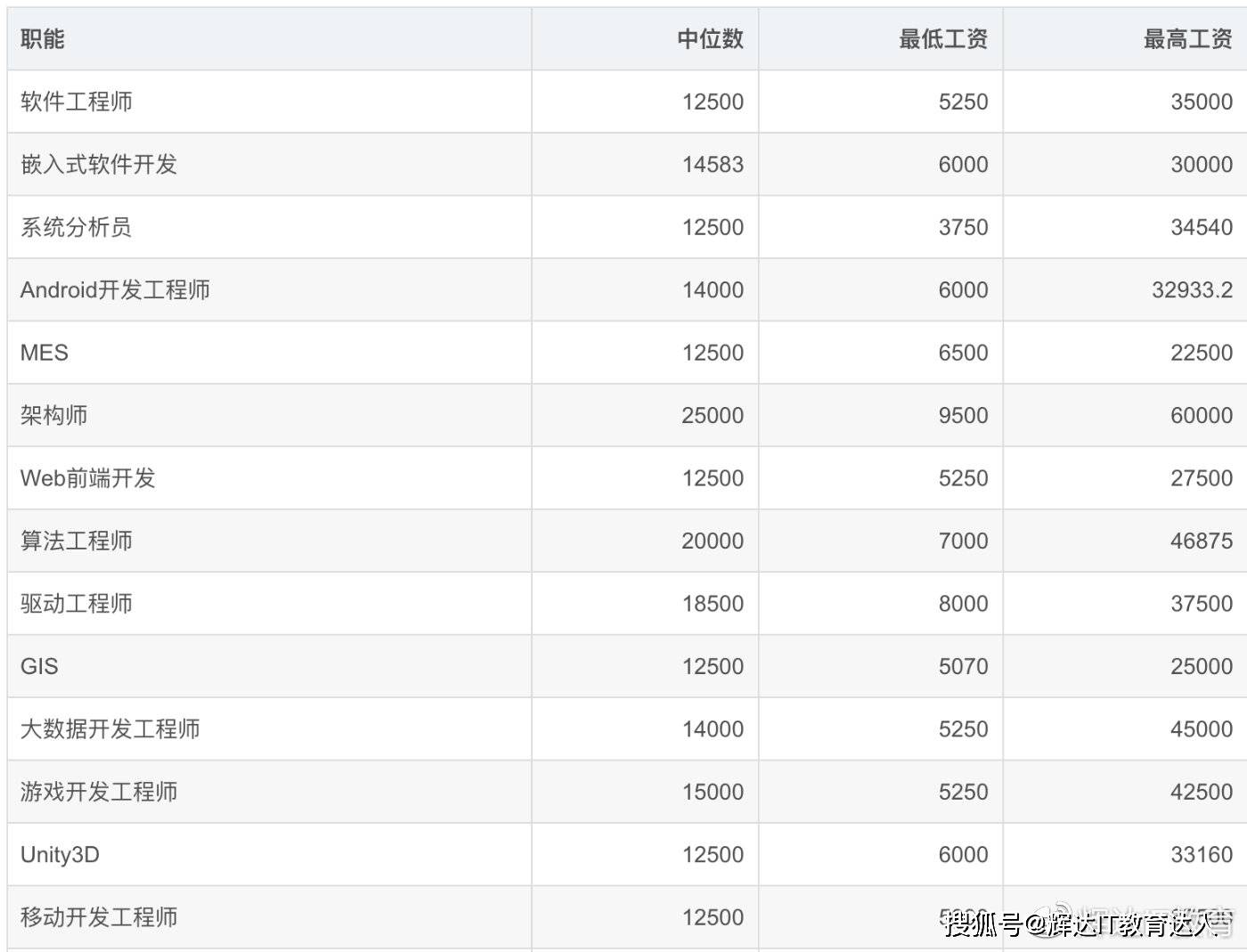This screenshot has height=952, width=1247.
Task: Click median value 14000 for Android开发工程师
Action: 713,290
